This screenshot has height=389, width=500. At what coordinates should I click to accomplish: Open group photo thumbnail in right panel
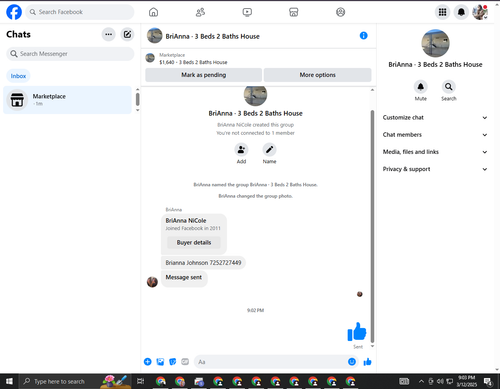435,43
